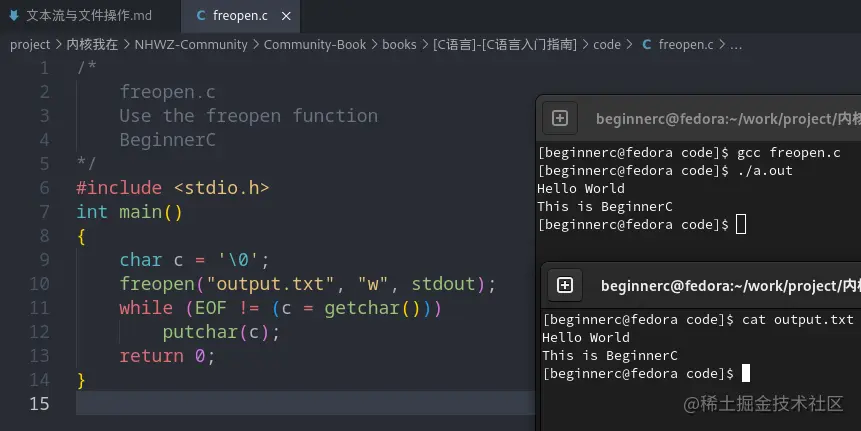861x431 pixels.
Task: Click the main function name
Action: coord(141,212)
